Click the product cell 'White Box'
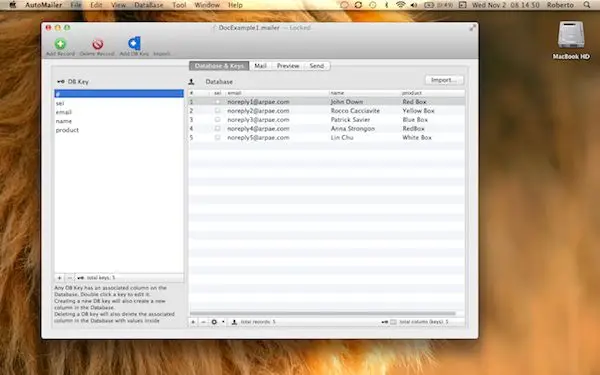The width and height of the screenshot is (600, 375). 417,137
